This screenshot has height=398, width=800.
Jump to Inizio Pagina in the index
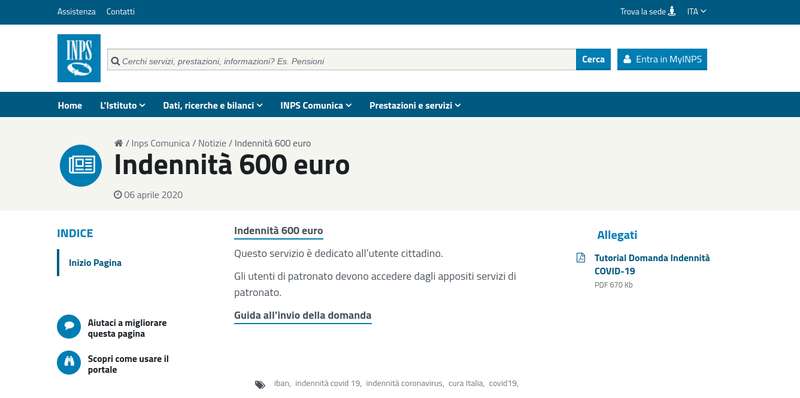(x=95, y=263)
